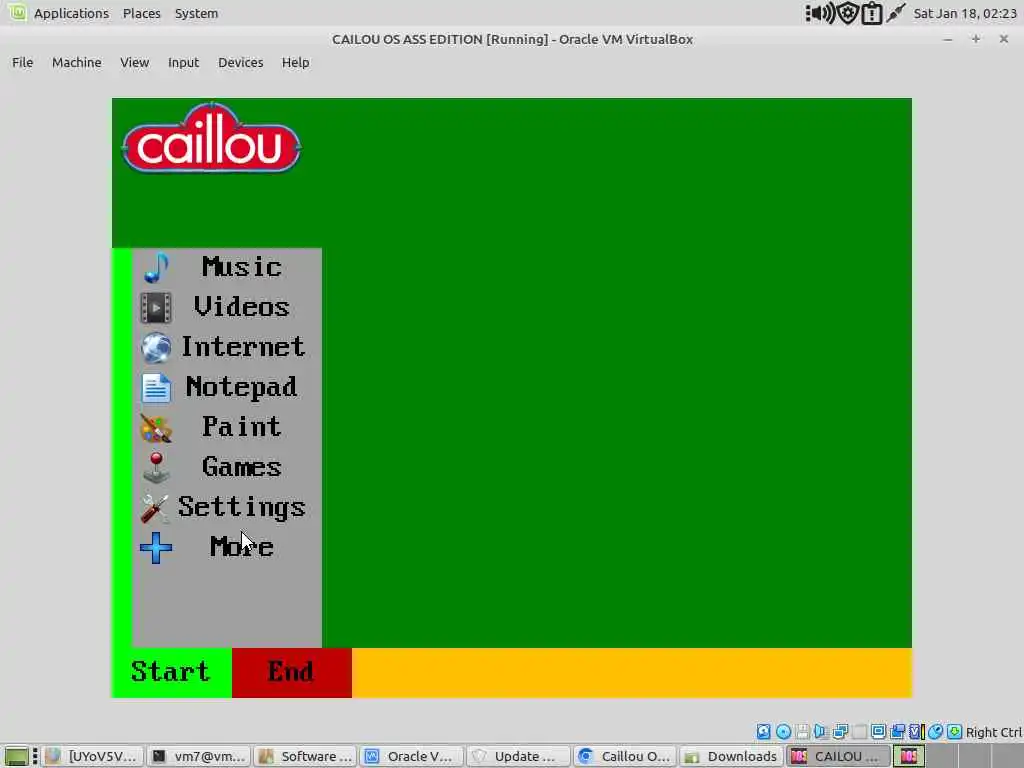
Task: Select the Games menu entry text
Action: 242,467
